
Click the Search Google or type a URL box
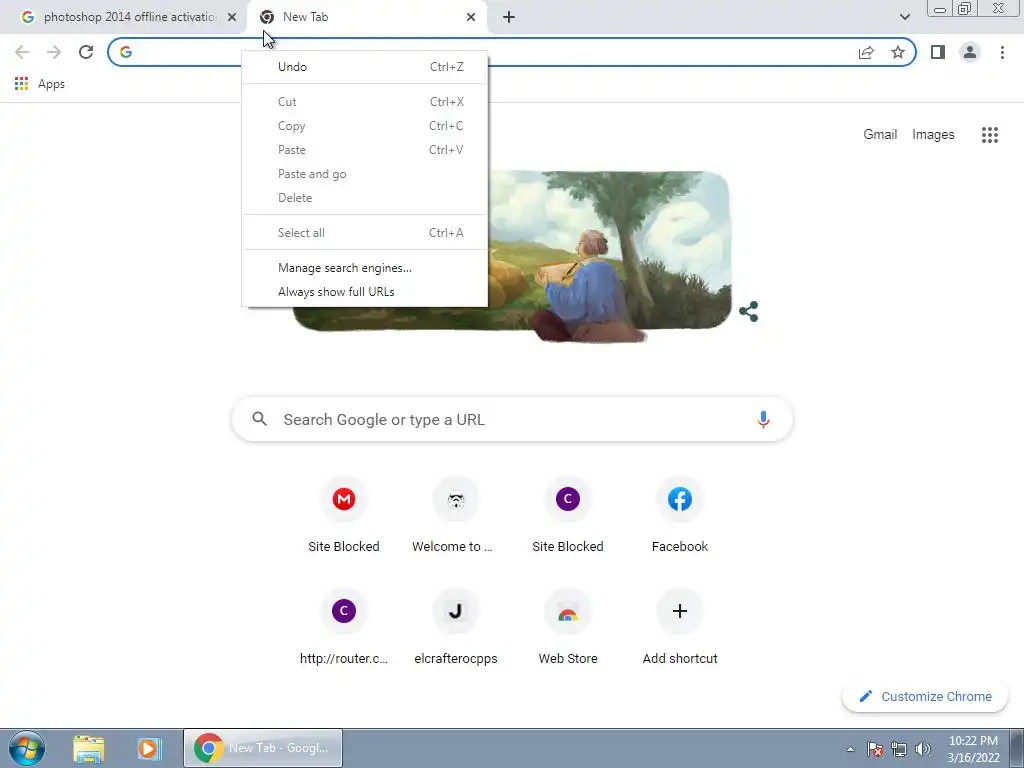click(x=512, y=419)
